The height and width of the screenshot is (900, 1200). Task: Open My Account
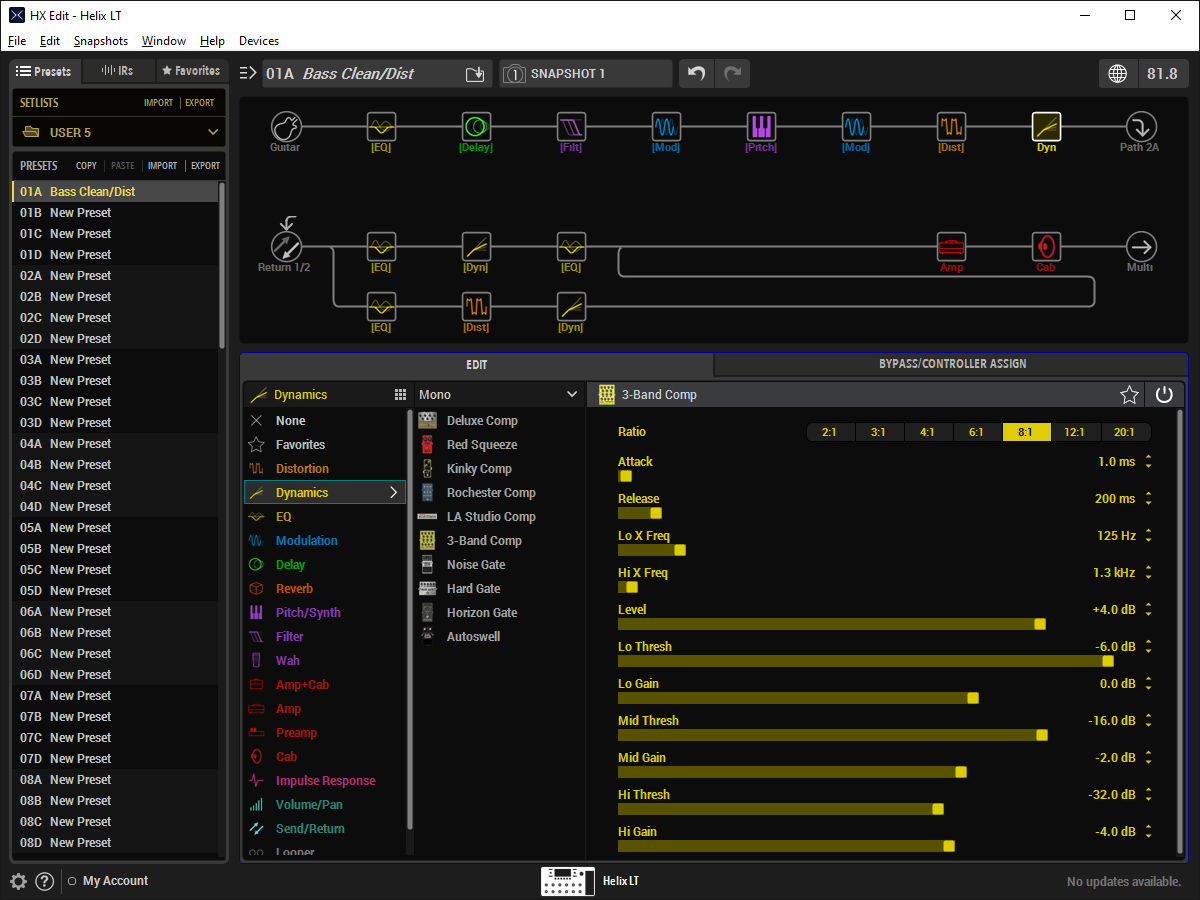[x=115, y=881]
